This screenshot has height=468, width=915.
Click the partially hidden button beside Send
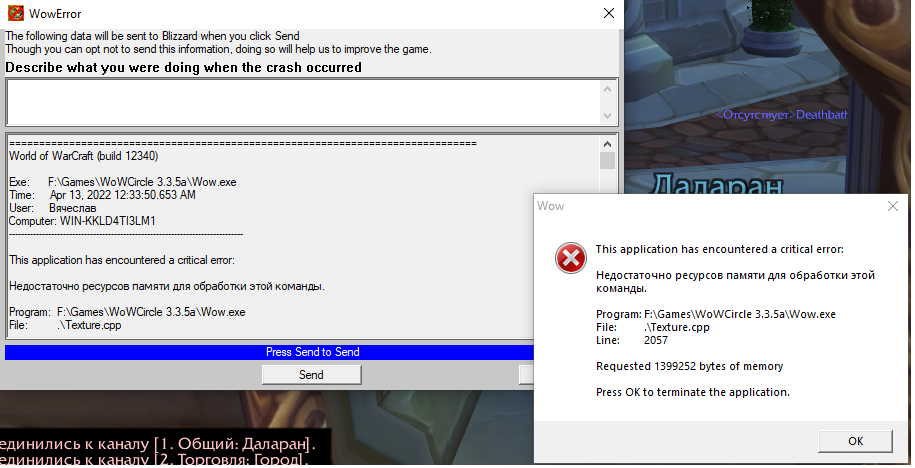click(x=526, y=375)
